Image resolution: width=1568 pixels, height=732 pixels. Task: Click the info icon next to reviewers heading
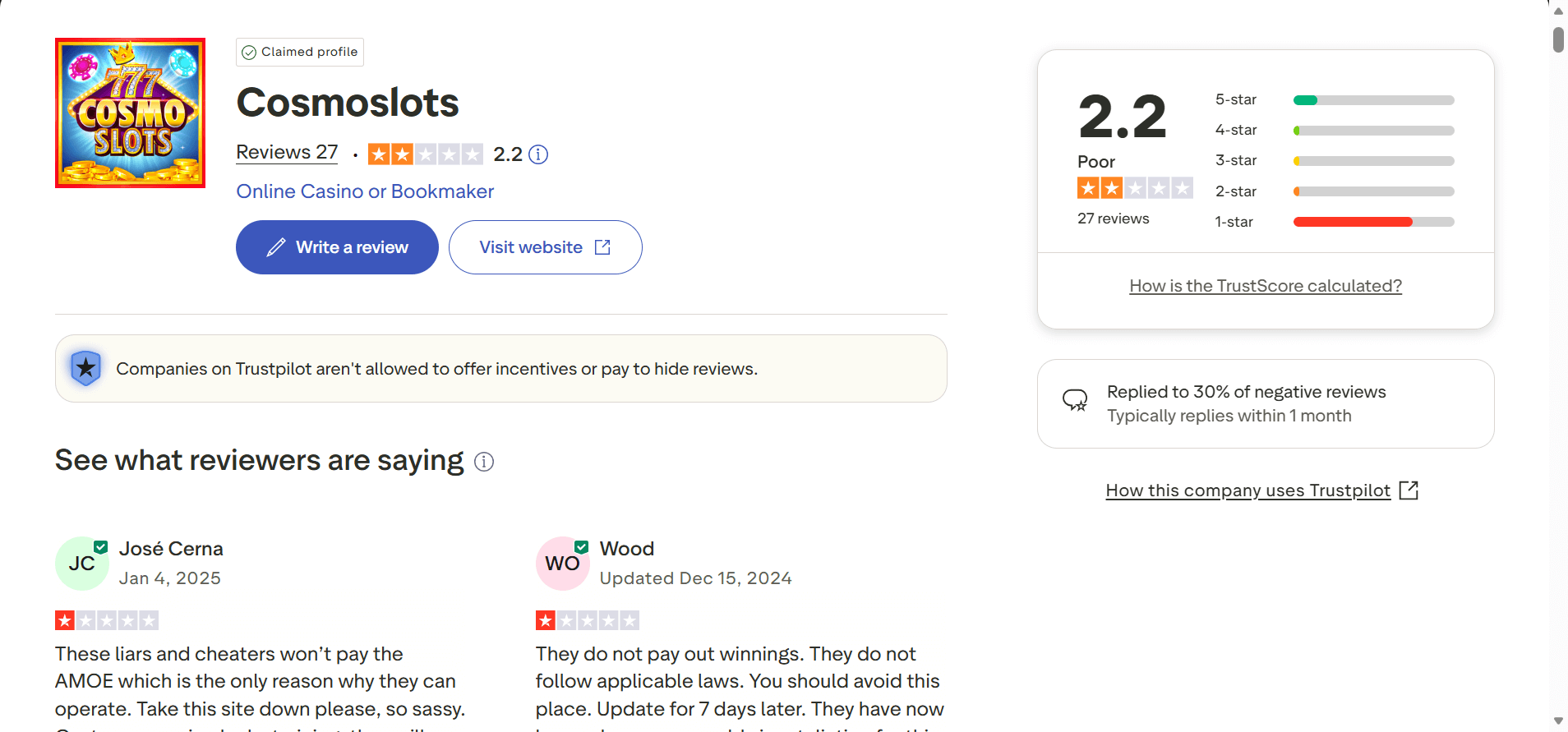pos(484,462)
